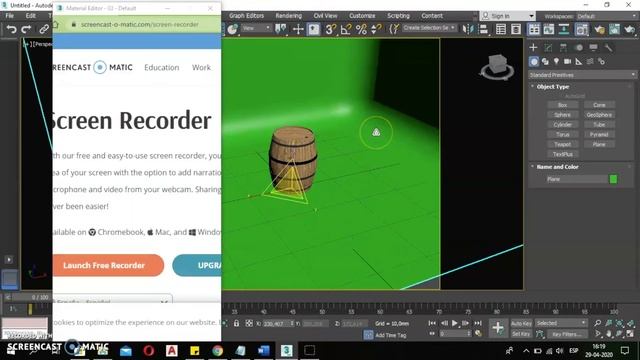The height and width of the screenshot is (360, 640).
Task: Click the Teapot primitive button
Action: click(562, 144)
